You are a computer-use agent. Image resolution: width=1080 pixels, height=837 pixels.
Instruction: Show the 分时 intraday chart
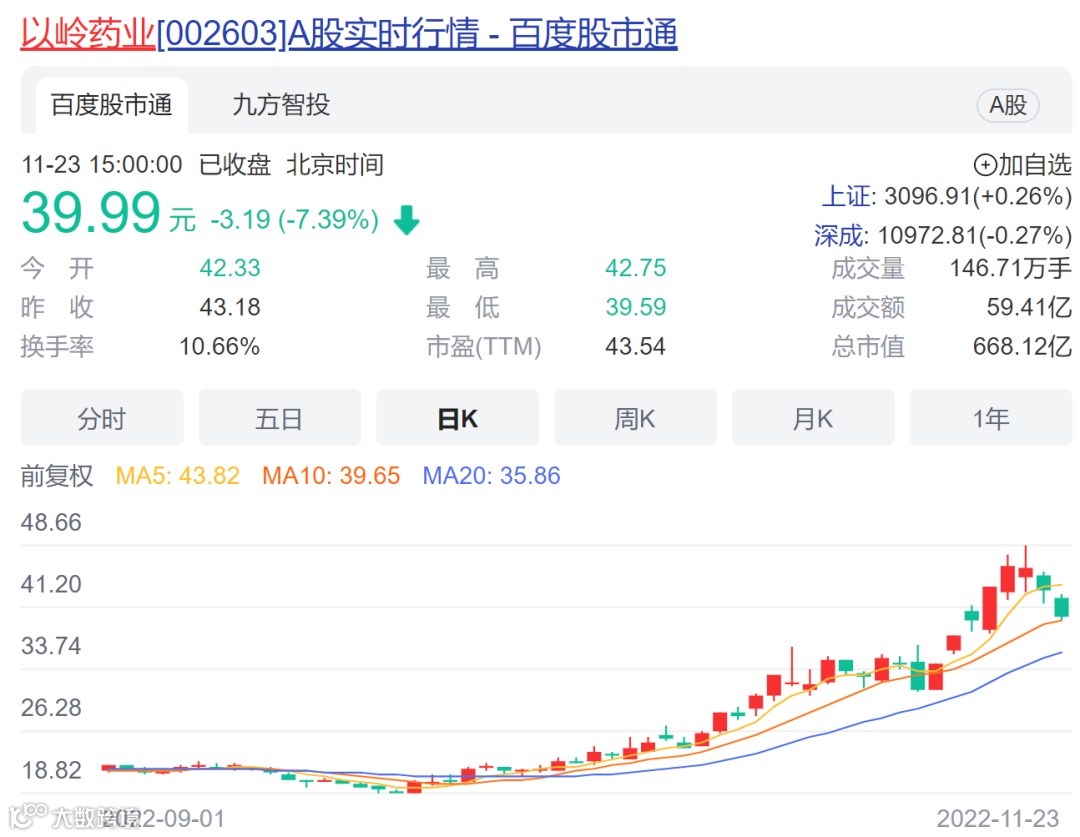tap(102, 417)
